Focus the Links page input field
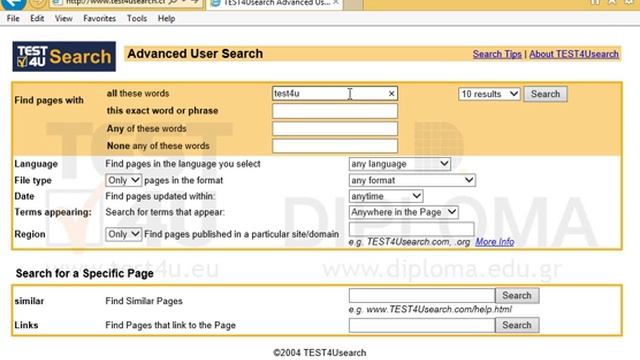The image size is (640, 360). (x=422, y=325)
